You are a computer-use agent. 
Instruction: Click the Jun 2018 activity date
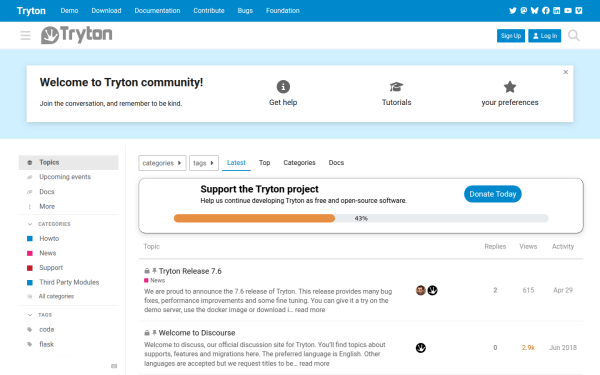click(x=563, y=348)
